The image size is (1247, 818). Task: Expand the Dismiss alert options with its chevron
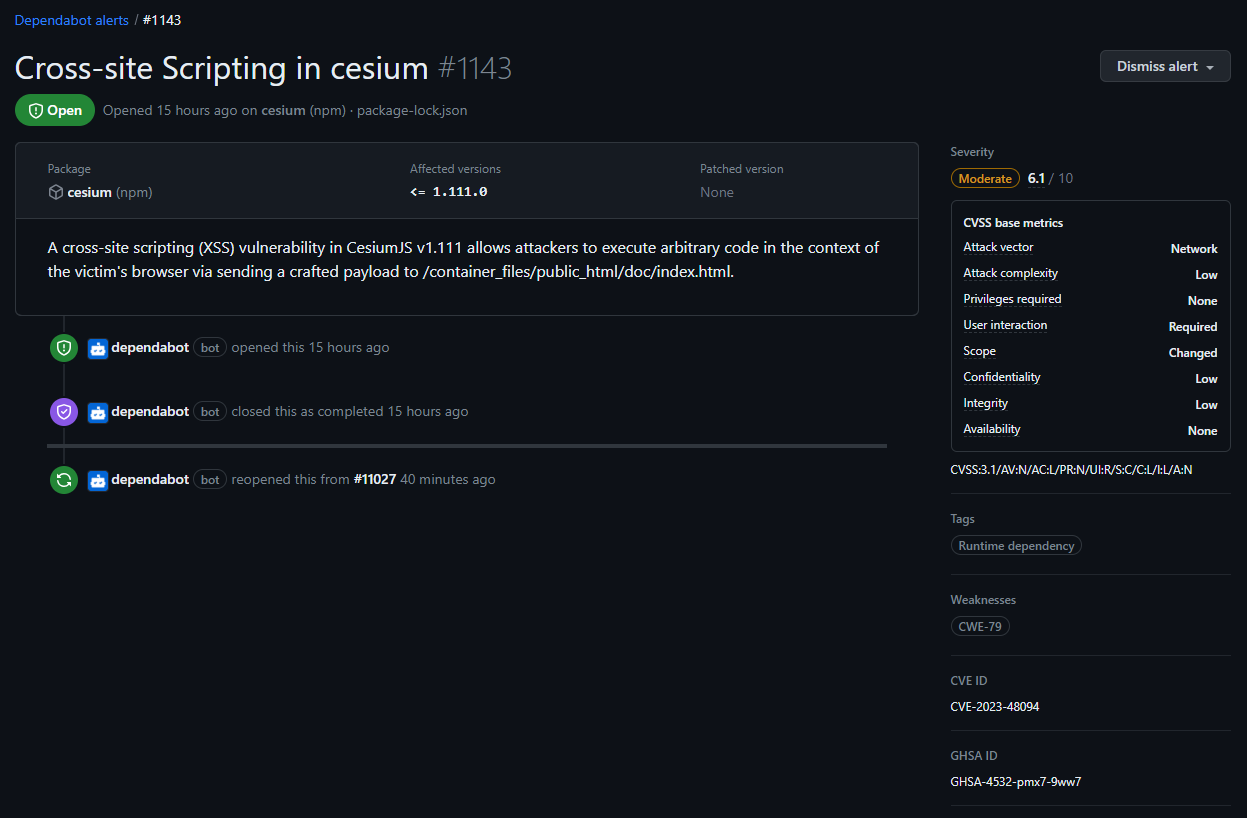coord(1210,66)
